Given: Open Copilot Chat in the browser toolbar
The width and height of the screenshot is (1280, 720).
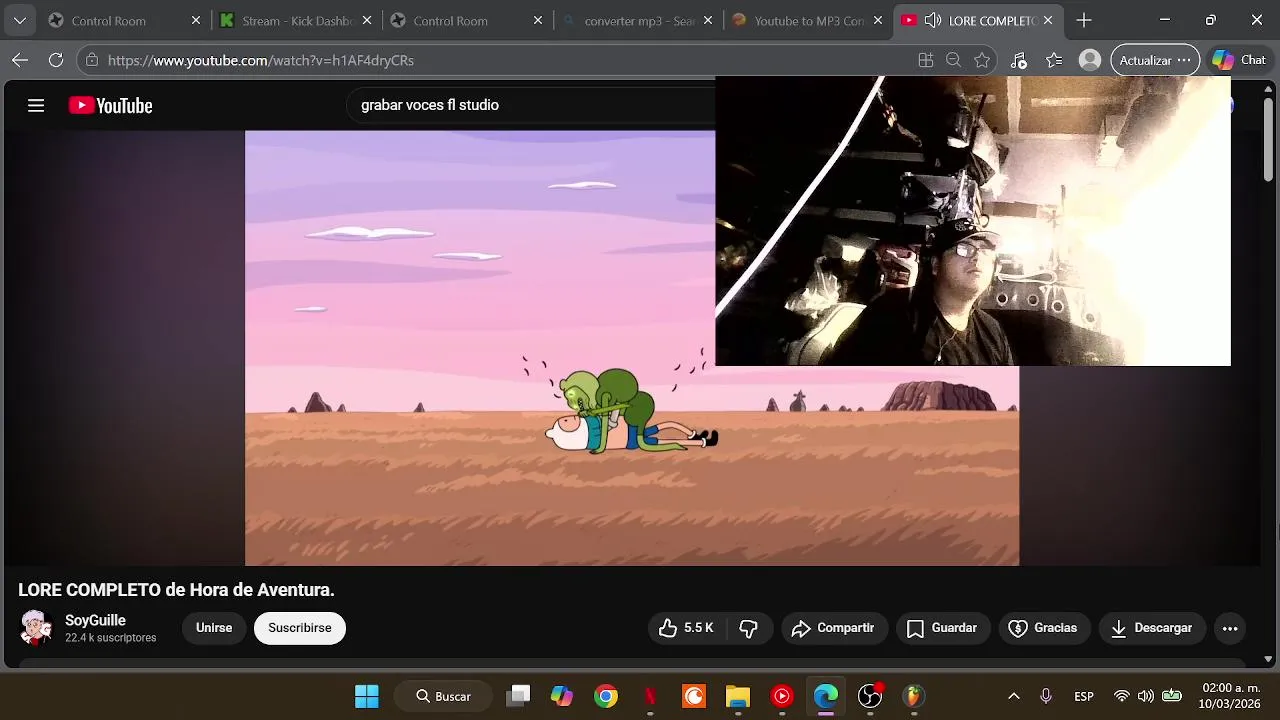Looking at the screenshot, I should (x=1239, y=60).
